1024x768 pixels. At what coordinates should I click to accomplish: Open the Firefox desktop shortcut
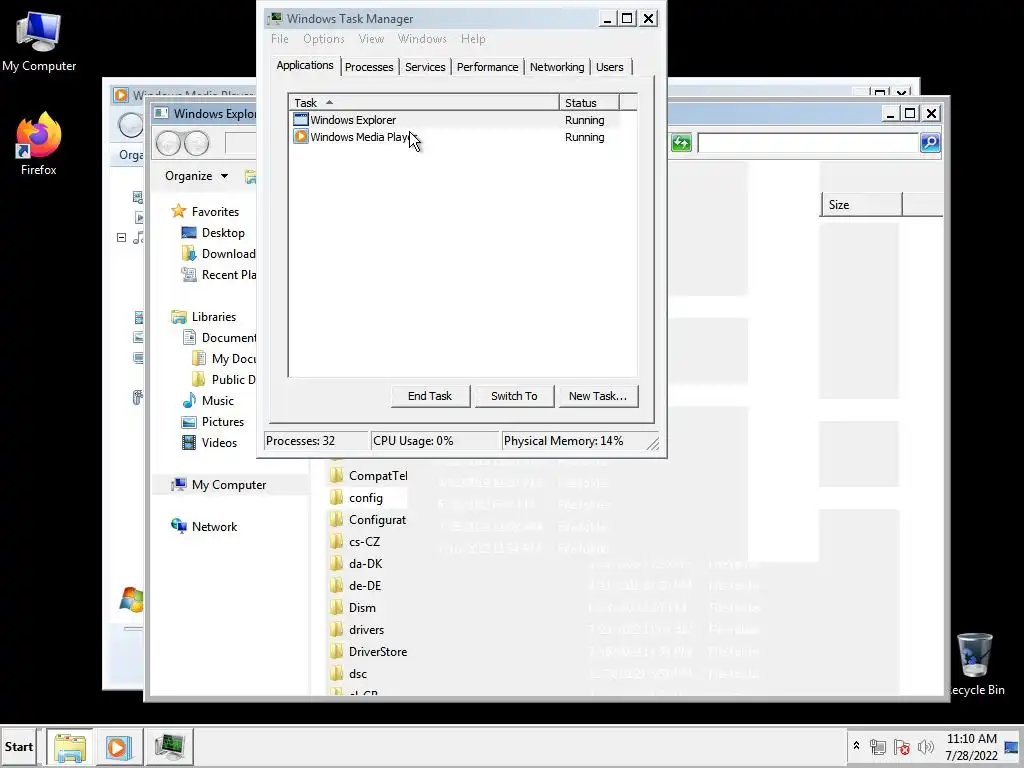point(39,143)
